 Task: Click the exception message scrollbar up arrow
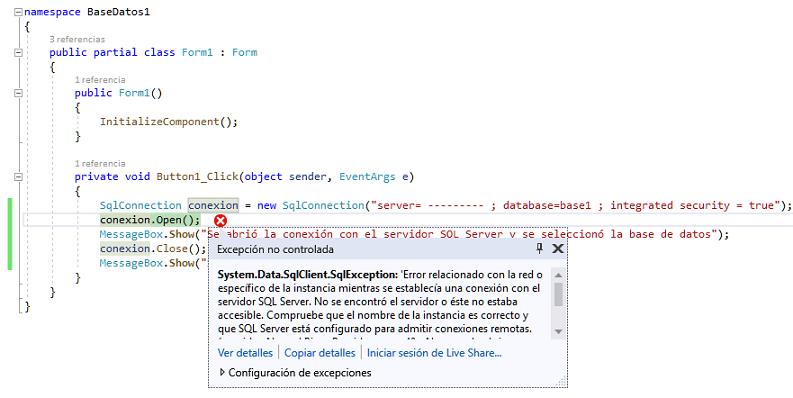click(558, 276)
